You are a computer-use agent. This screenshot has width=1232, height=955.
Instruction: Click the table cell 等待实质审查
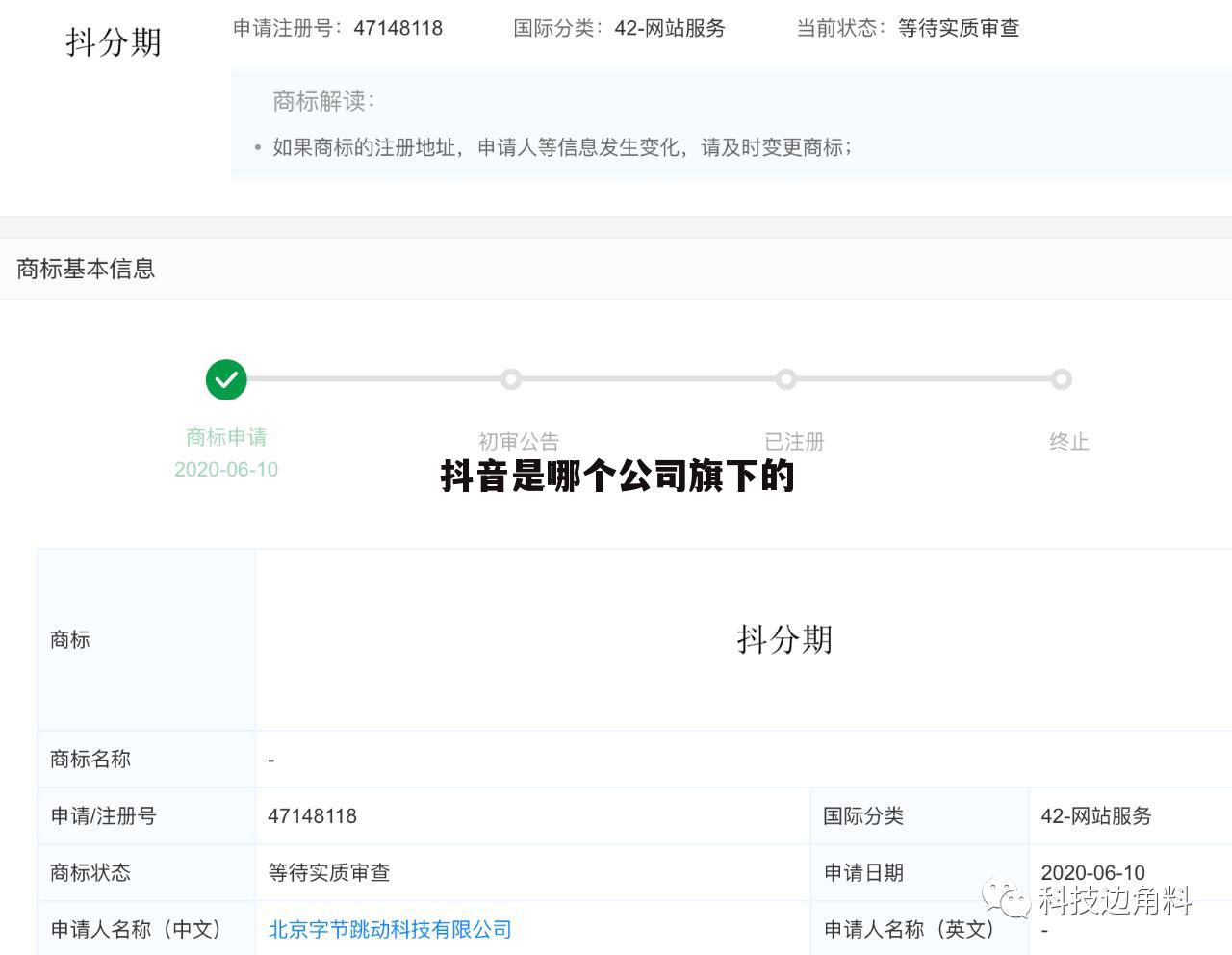pyautogui.click(x=329, y=872)
